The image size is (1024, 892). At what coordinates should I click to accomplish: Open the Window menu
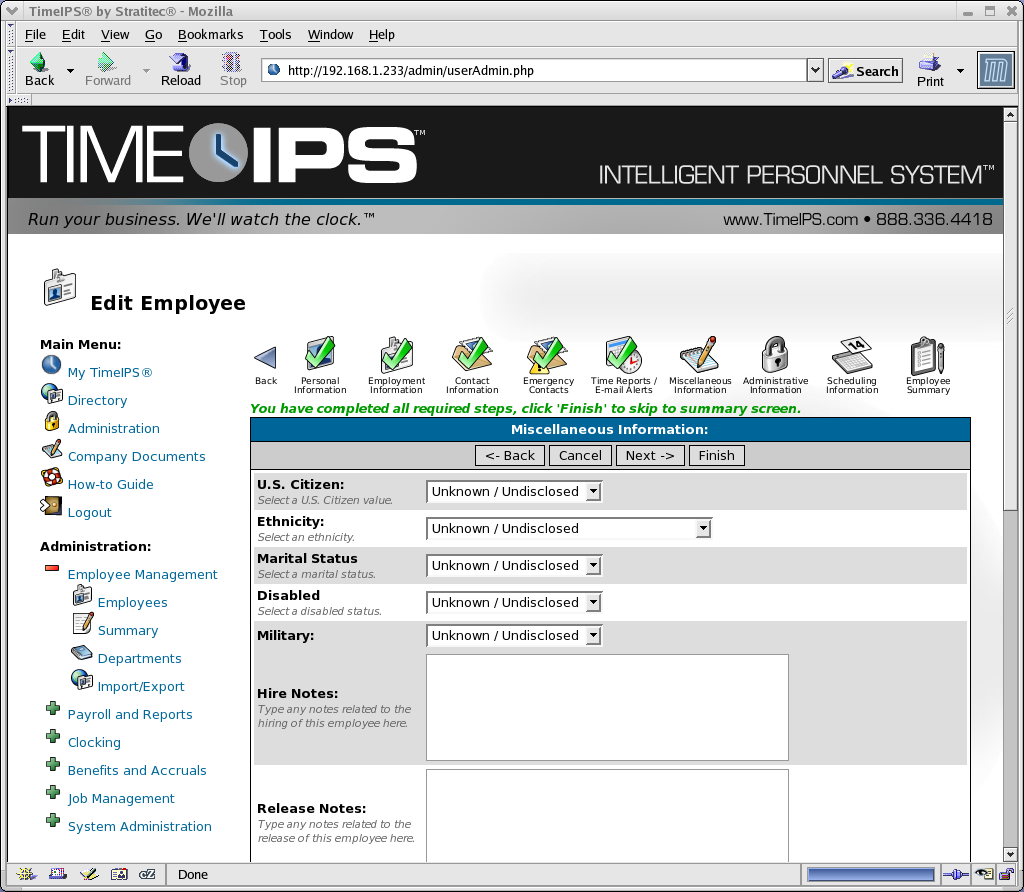click(x=330, y=35)
